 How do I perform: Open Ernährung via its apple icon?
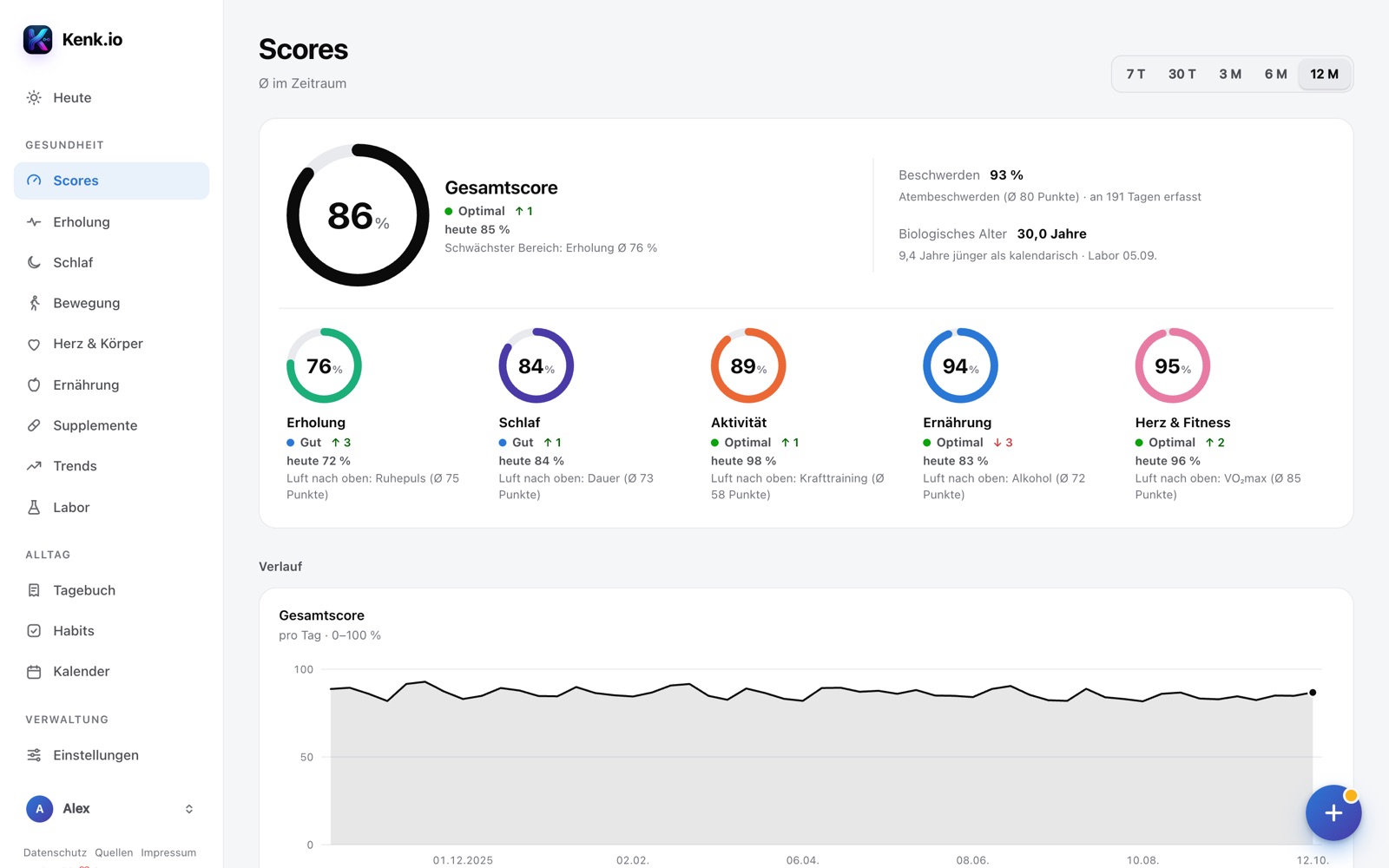click(34, 385)
